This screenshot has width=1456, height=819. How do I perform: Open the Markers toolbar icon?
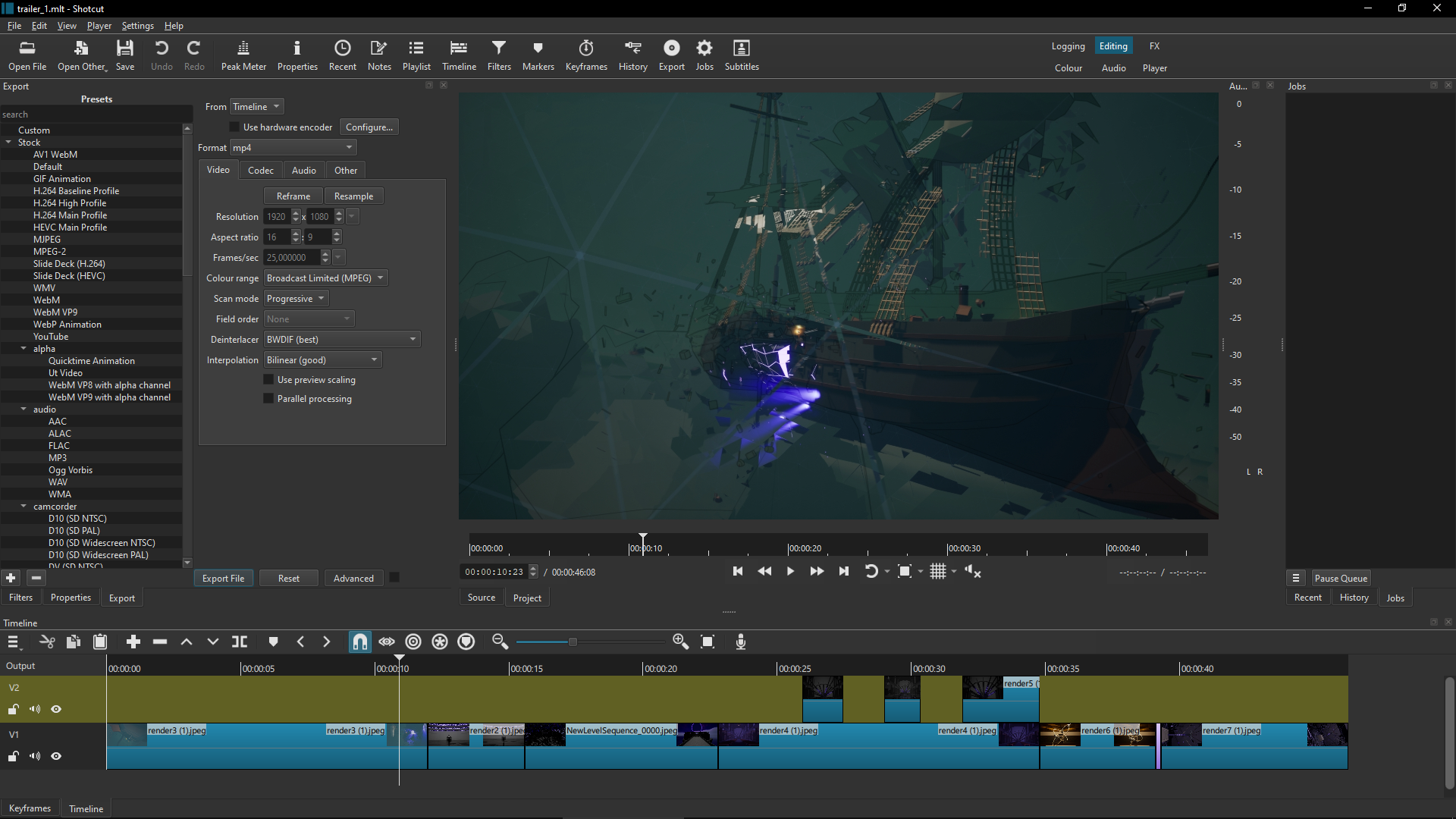tap(538, 55)
